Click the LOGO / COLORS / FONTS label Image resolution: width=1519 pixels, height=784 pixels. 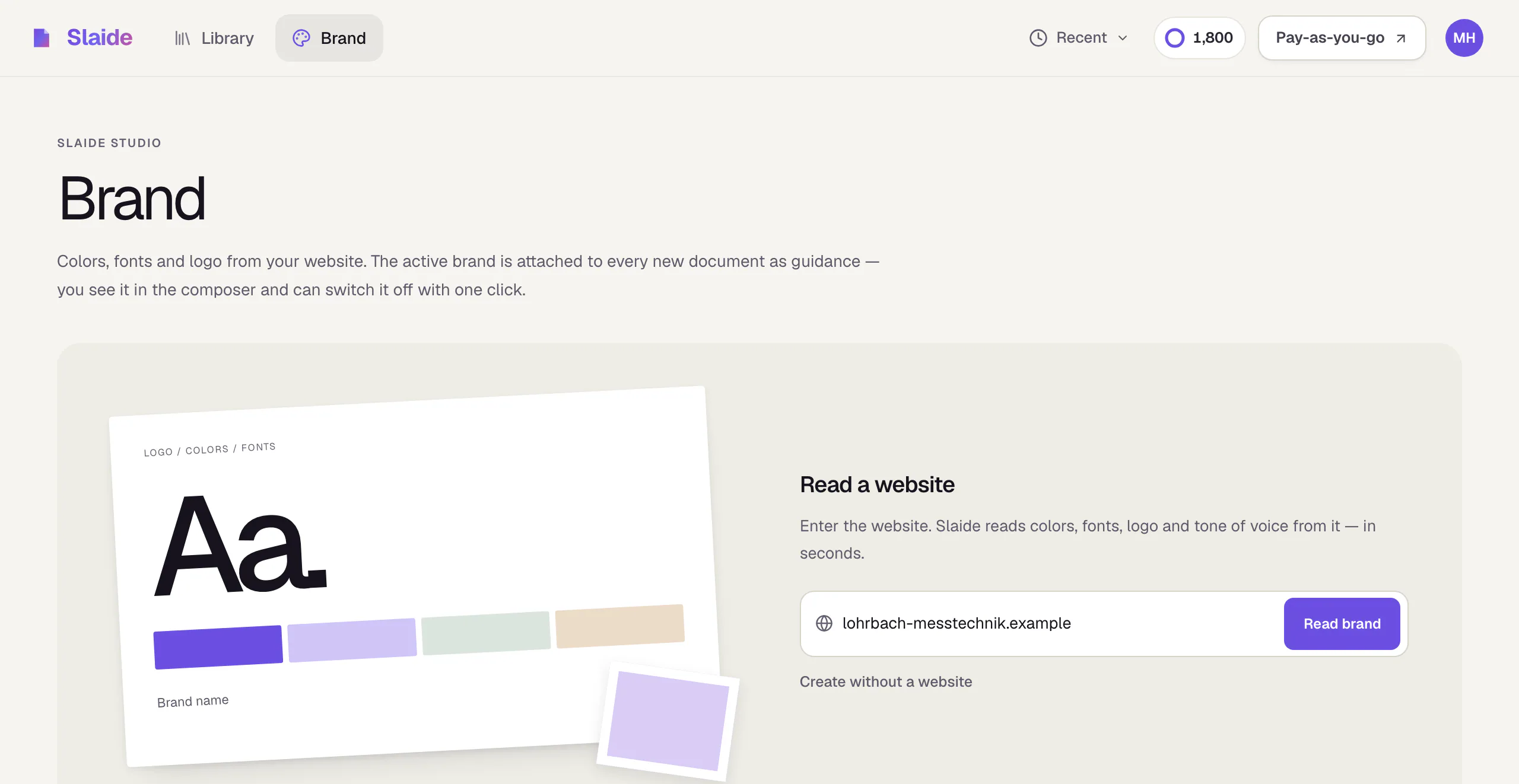209,450
